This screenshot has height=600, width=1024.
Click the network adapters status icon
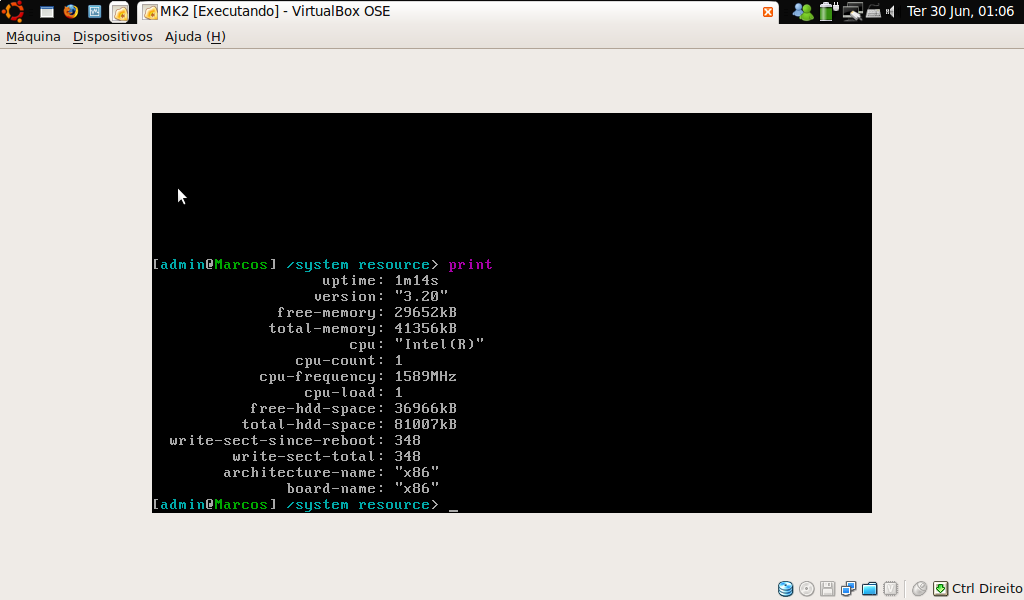pos(848,589)
